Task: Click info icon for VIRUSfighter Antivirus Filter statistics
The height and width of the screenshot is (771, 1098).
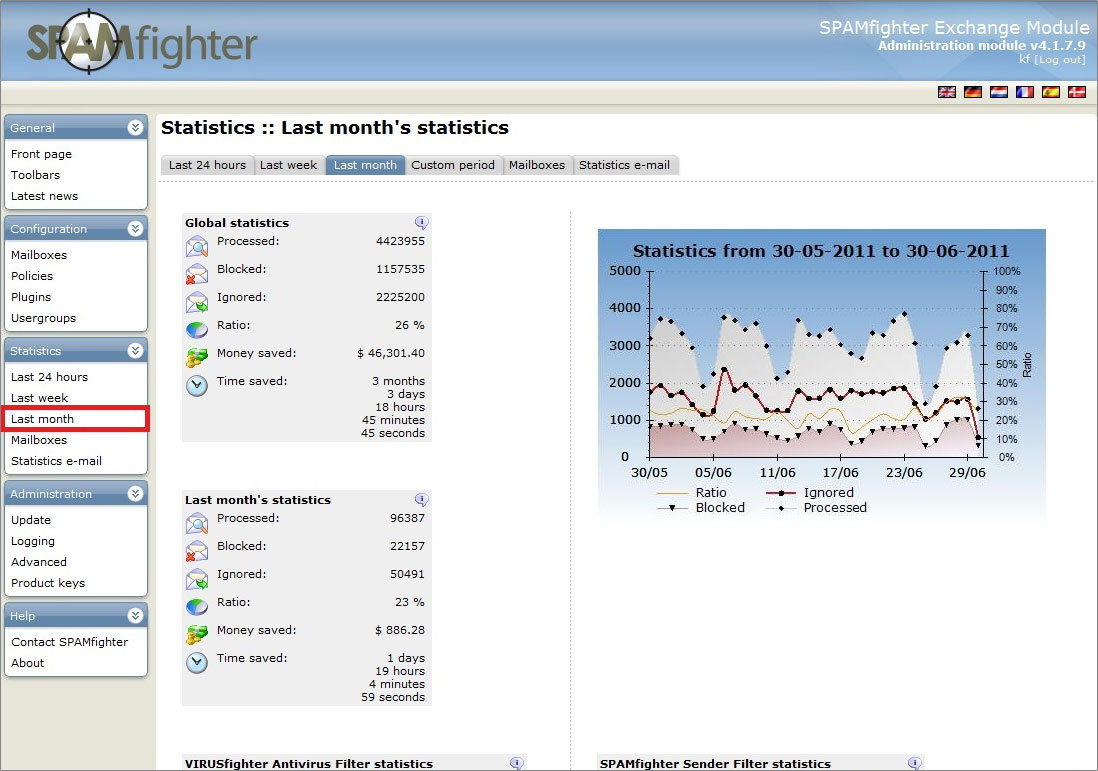Action: [516, 763]
